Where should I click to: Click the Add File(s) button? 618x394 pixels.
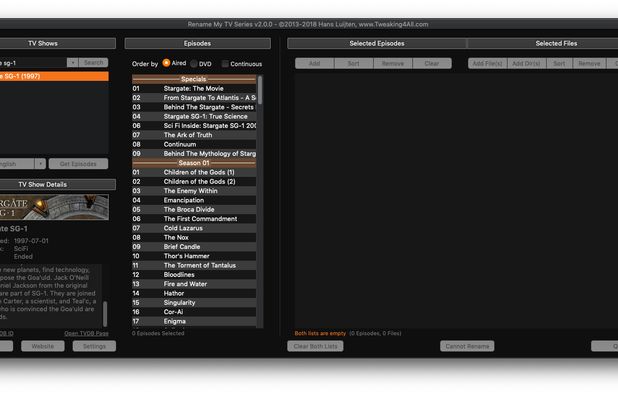[488, 63]
